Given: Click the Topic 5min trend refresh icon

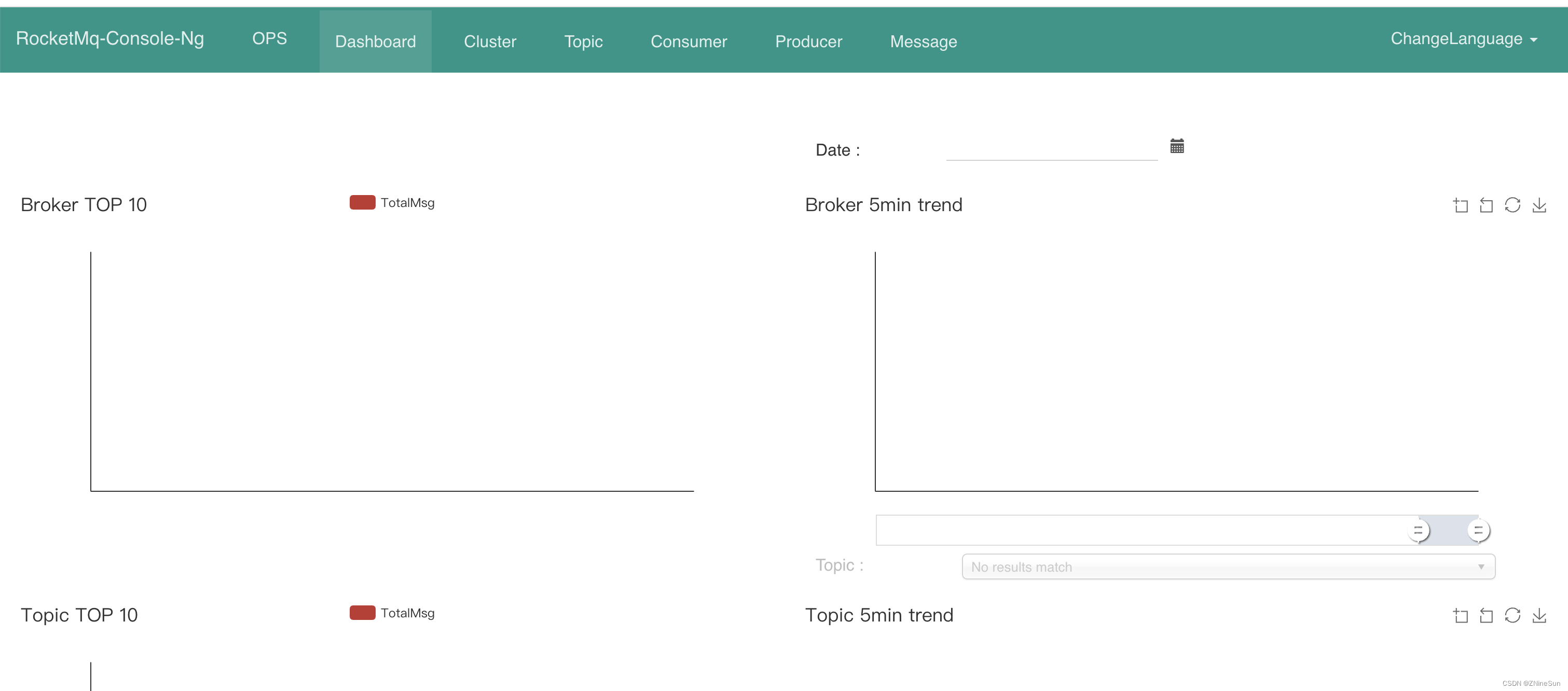Looking at the screenshot, I should pos(1514,613).
